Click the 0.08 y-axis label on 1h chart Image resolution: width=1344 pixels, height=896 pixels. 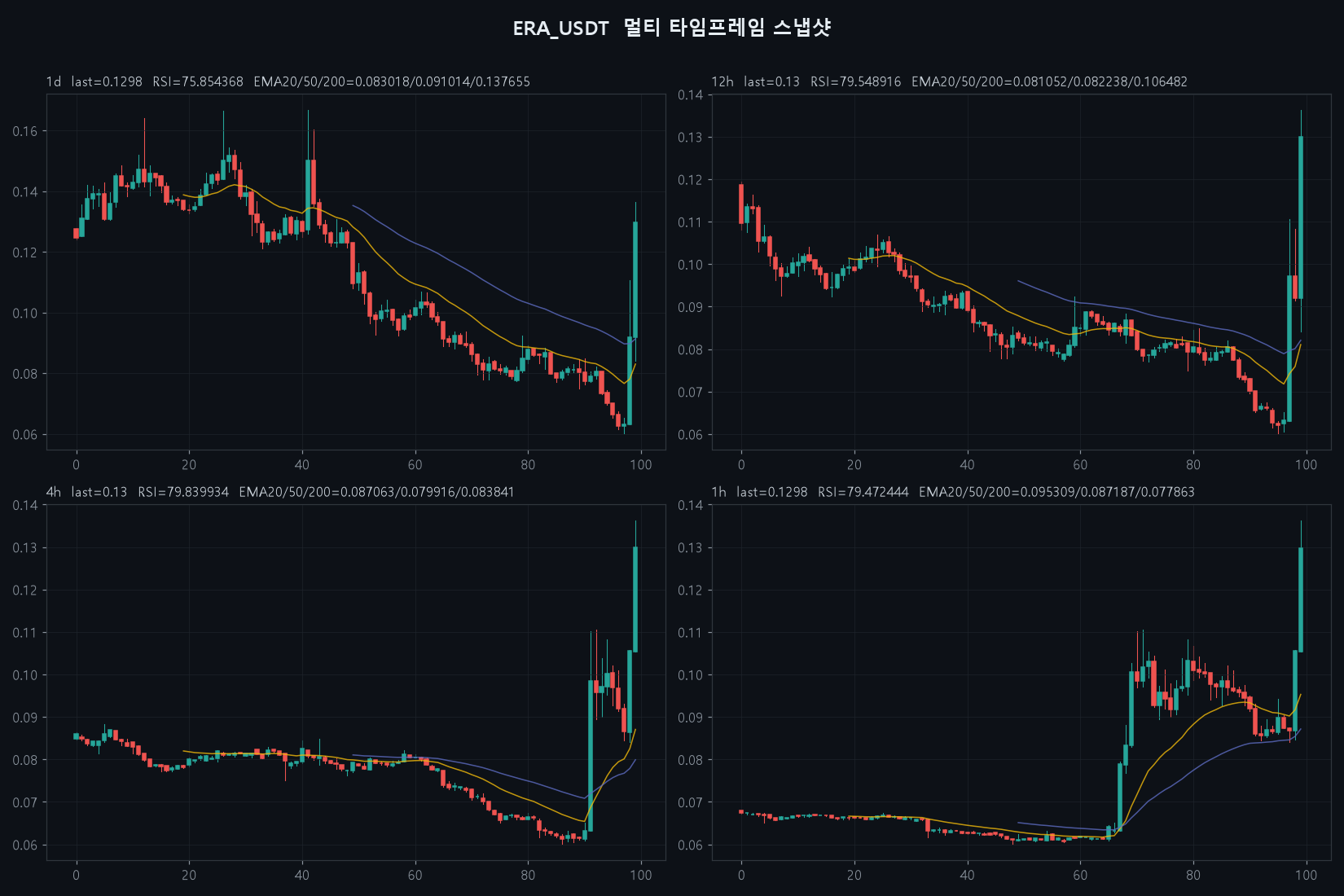(690, 760)
